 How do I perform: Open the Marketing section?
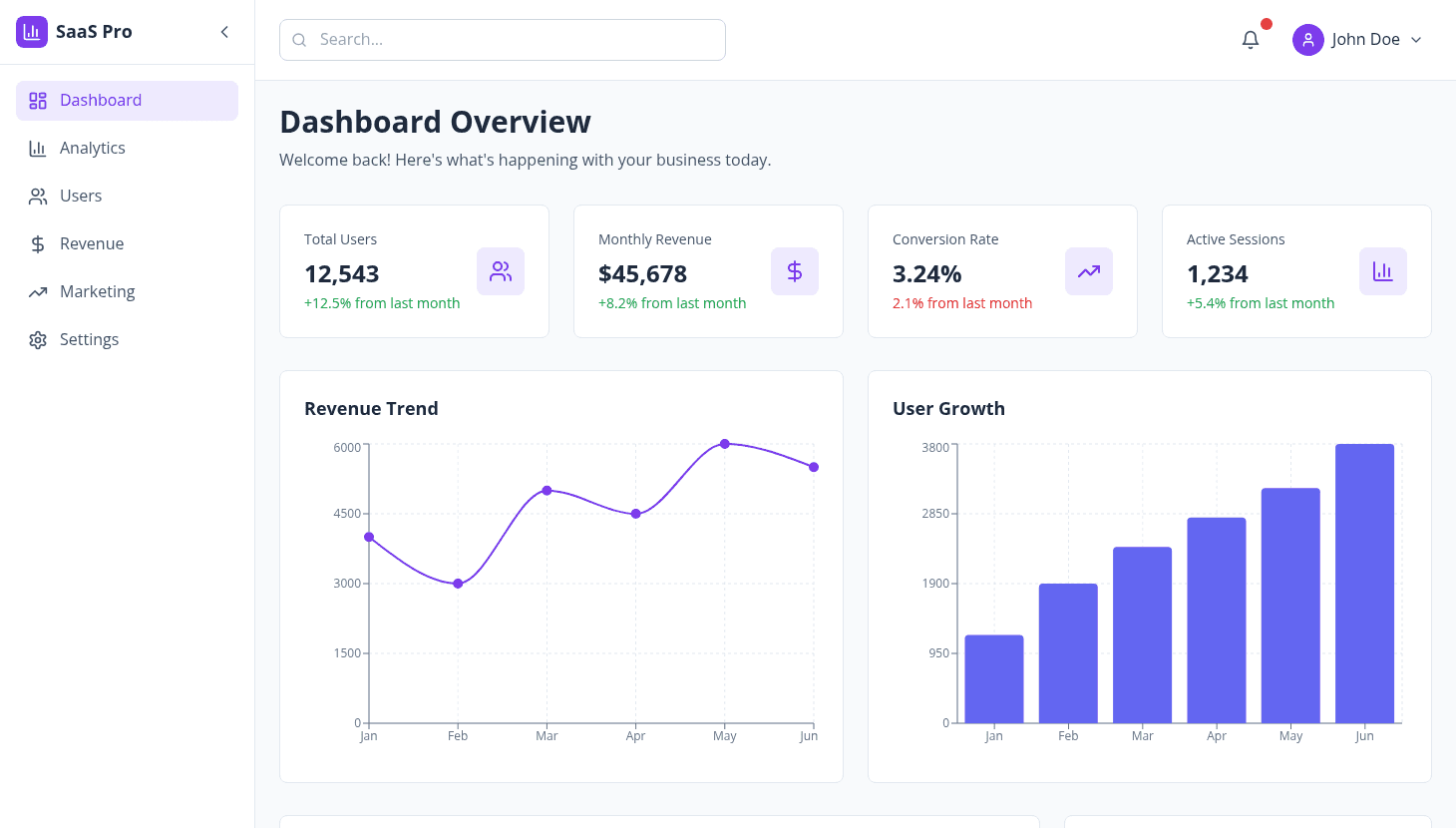coord(98,291)
